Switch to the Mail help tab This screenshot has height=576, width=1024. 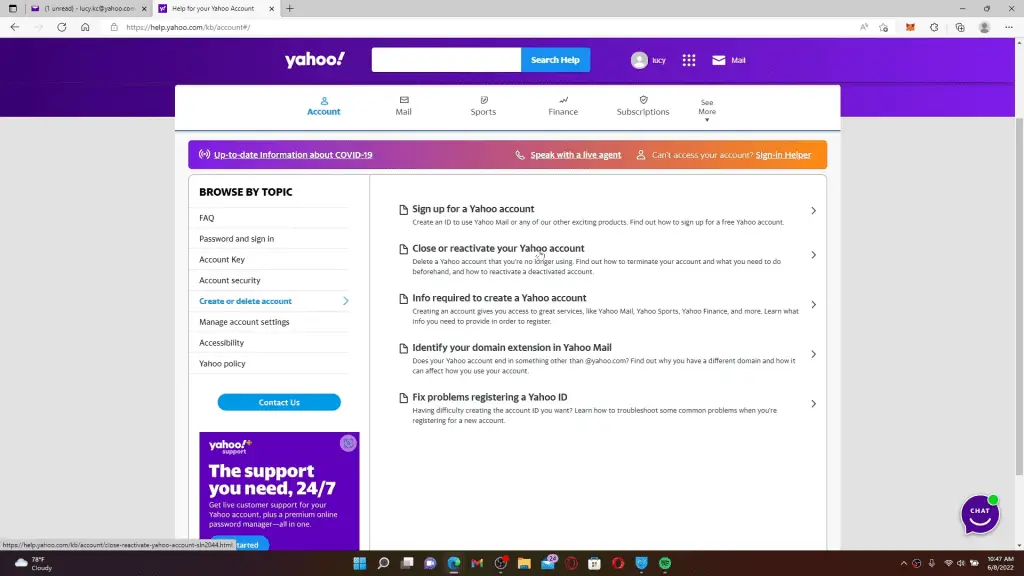click(404, 106)
